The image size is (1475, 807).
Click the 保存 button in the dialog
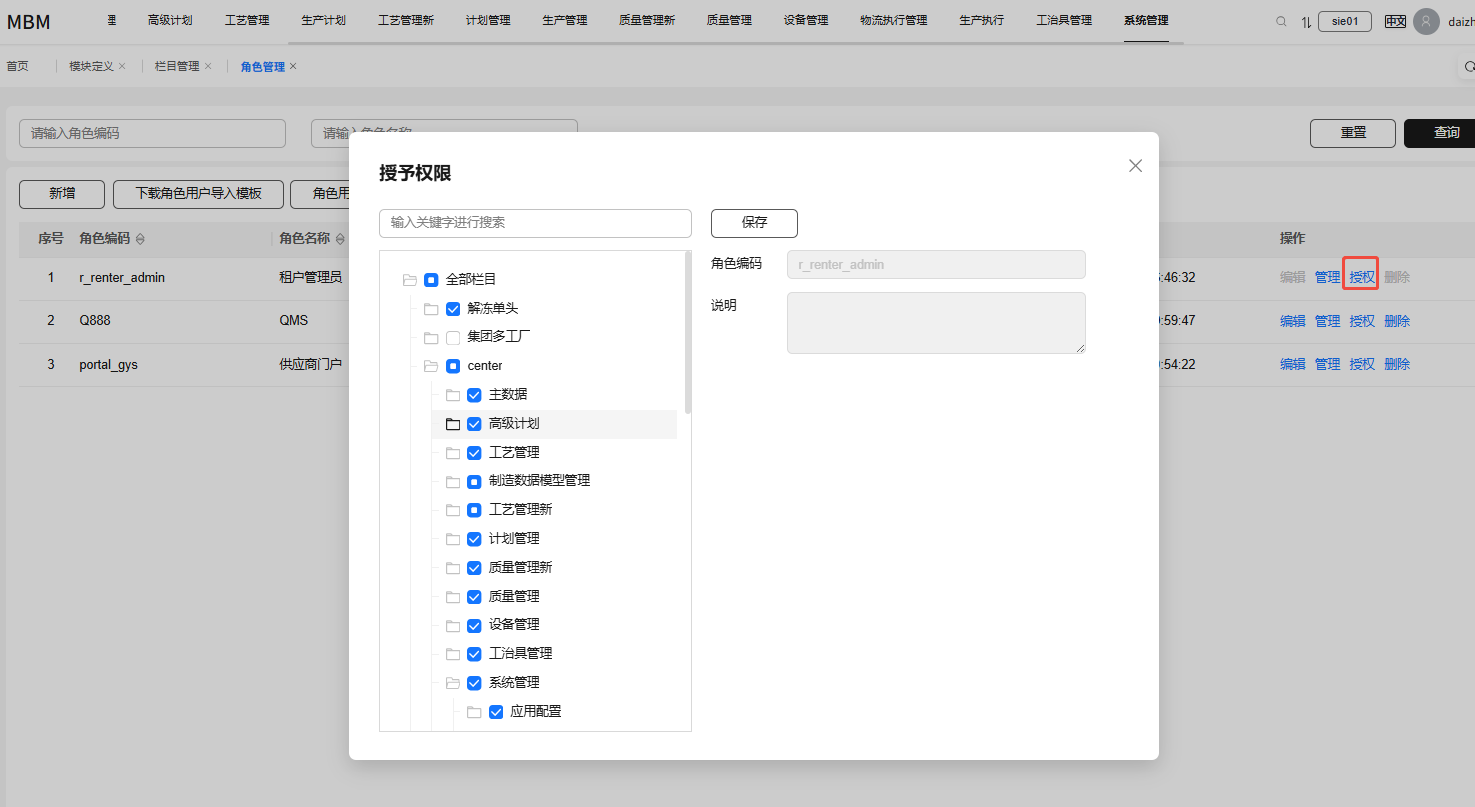(x=754, y=223)
